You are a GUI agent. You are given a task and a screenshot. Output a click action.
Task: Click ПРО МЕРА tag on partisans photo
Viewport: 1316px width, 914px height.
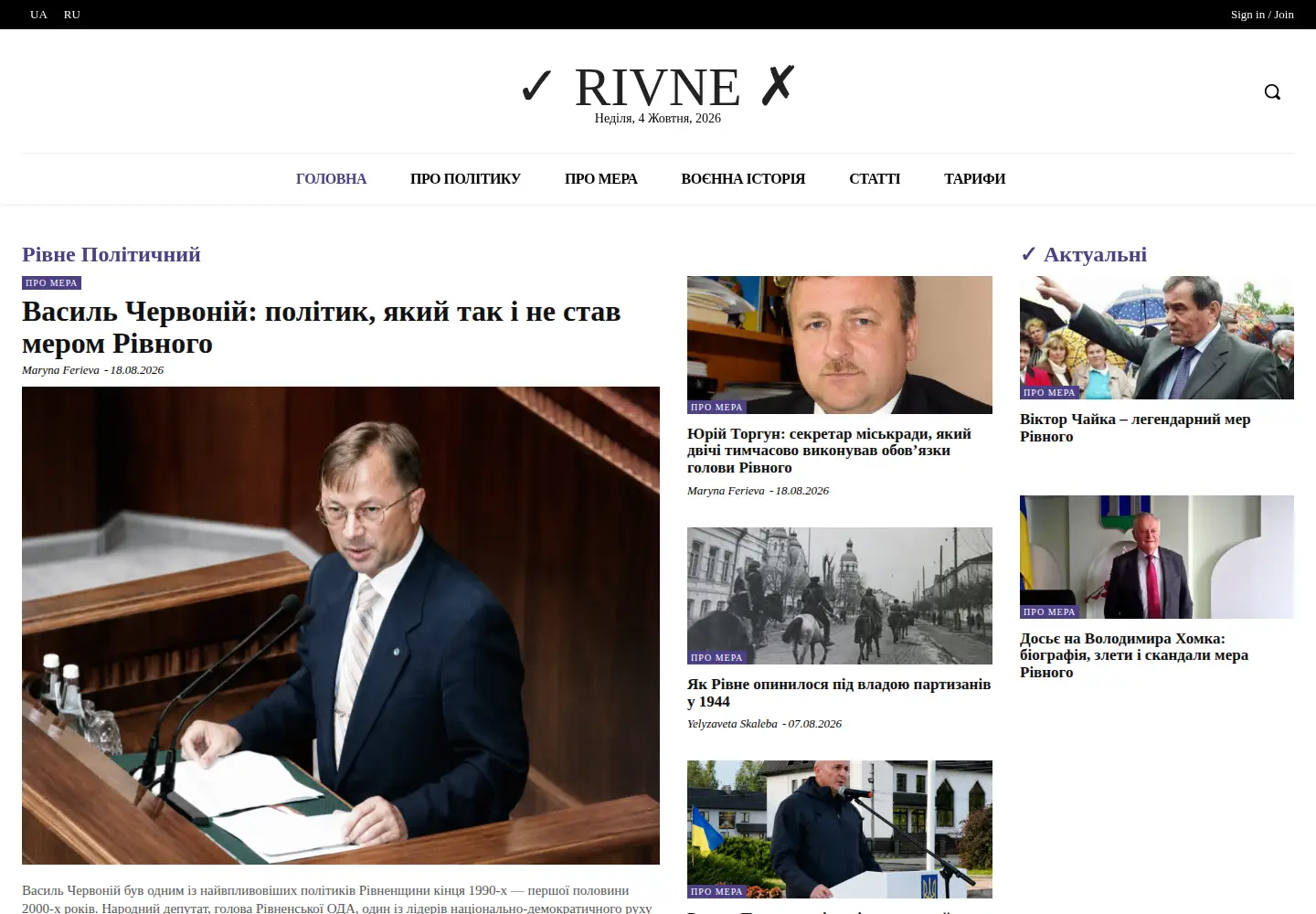[x=717, y=658]
